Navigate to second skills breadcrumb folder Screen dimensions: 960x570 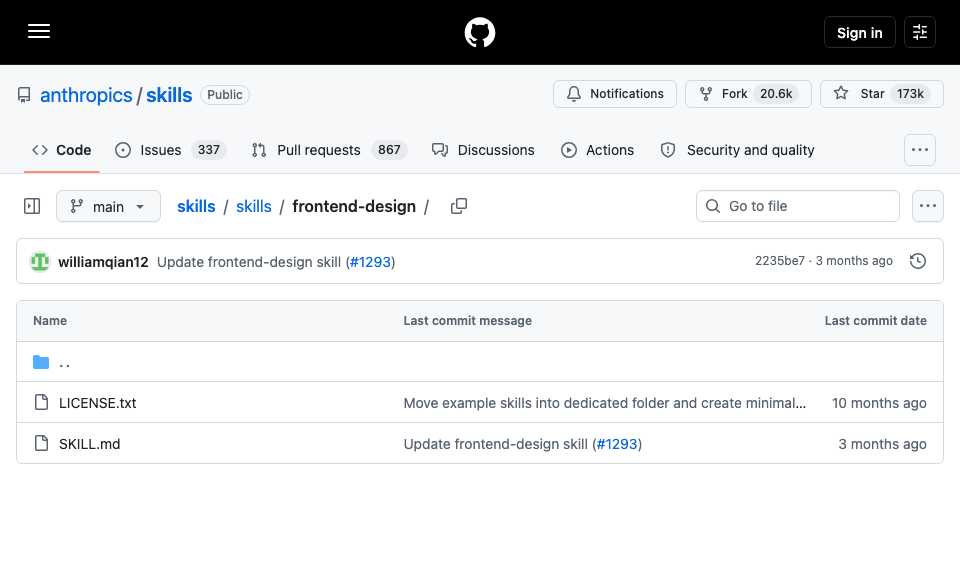tap(253, 206)
